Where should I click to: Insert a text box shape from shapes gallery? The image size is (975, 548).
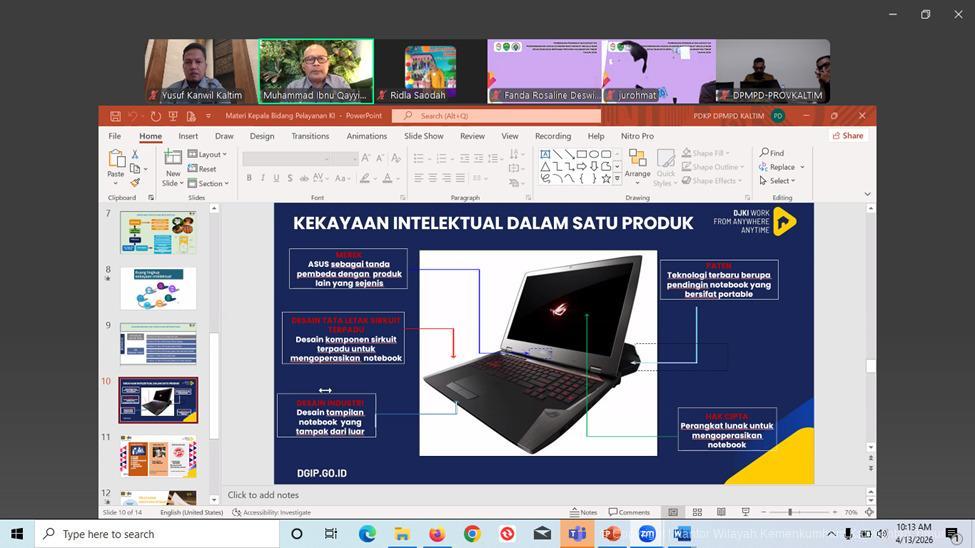coord(545,154)
